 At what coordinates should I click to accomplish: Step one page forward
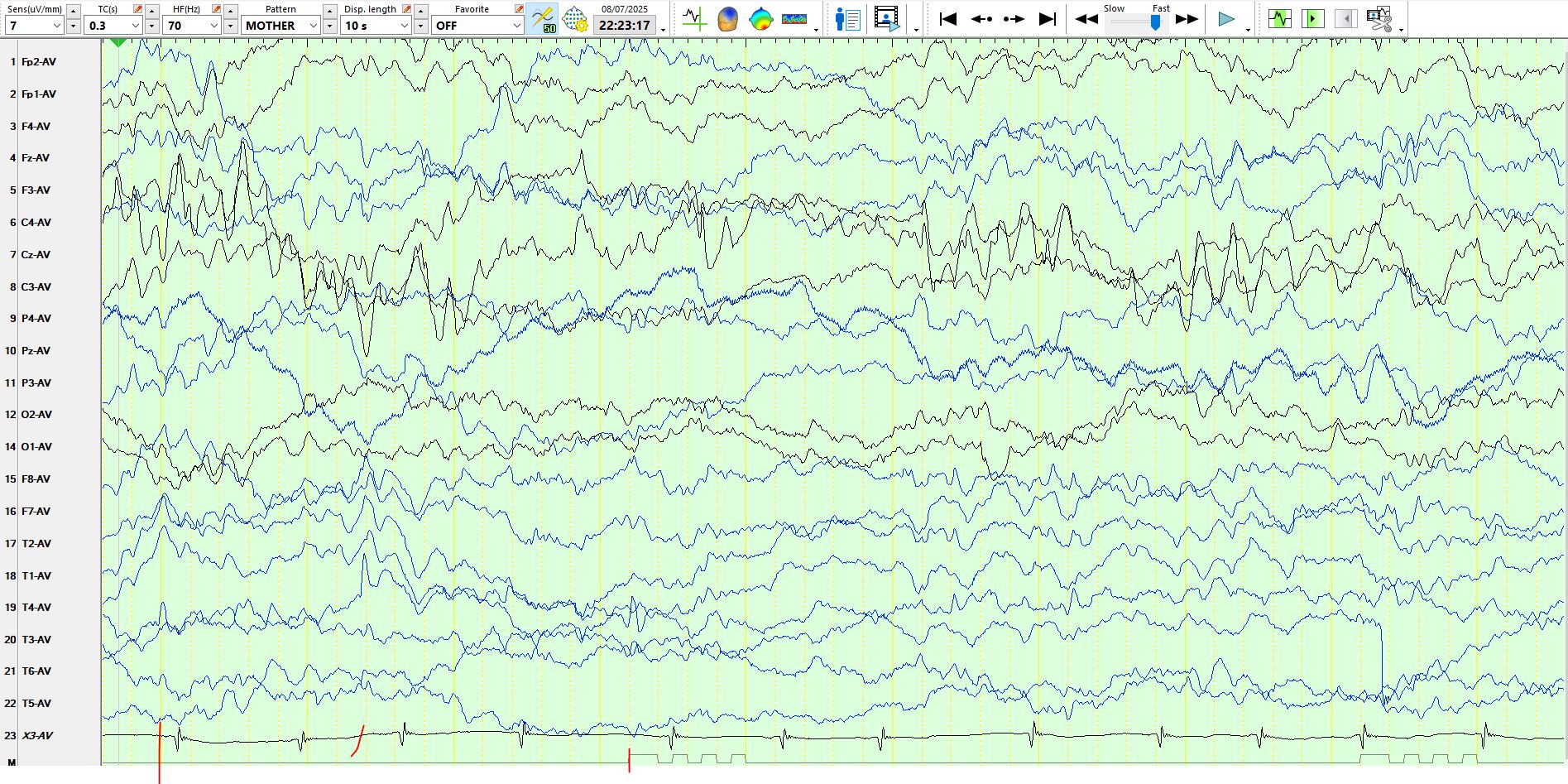1014,18
